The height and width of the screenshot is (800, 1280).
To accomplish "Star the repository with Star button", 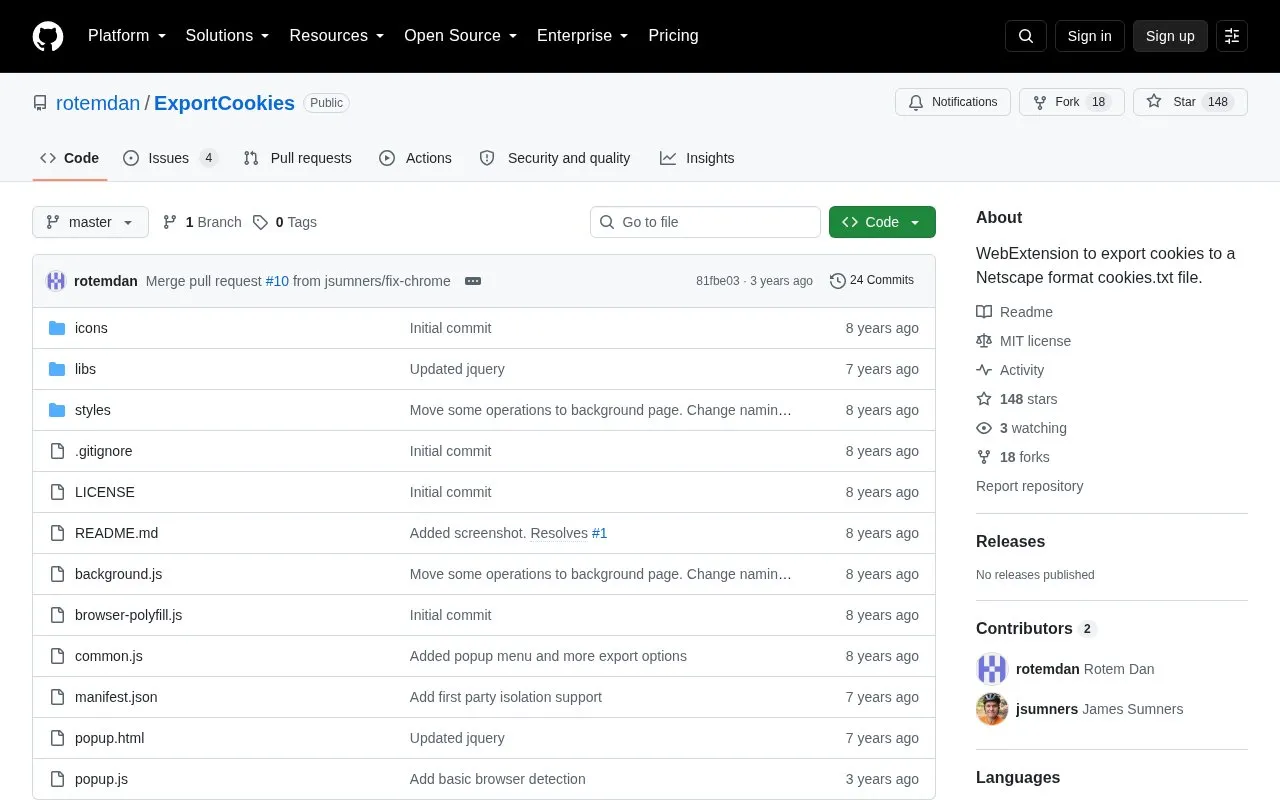I will (1190, 102).
